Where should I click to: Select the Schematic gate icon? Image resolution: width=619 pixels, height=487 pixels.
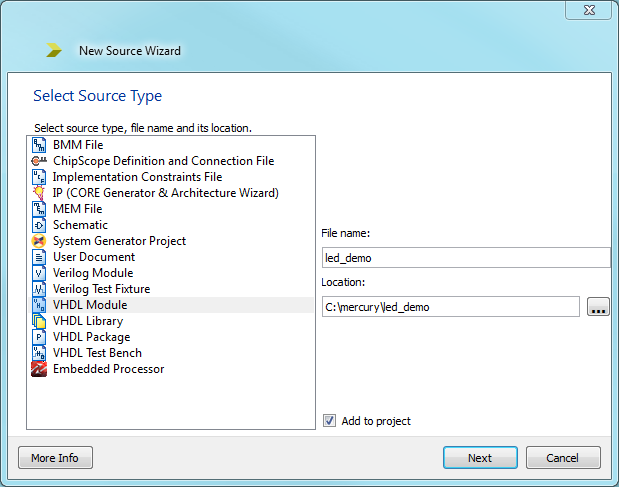(x=39, y=225)
